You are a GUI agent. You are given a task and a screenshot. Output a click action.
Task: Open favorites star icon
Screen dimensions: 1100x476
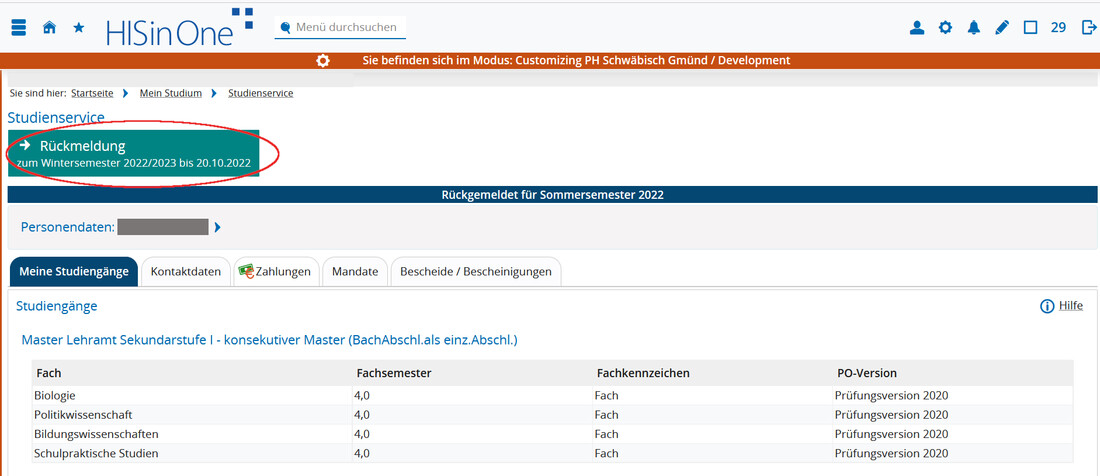(78, 28)
